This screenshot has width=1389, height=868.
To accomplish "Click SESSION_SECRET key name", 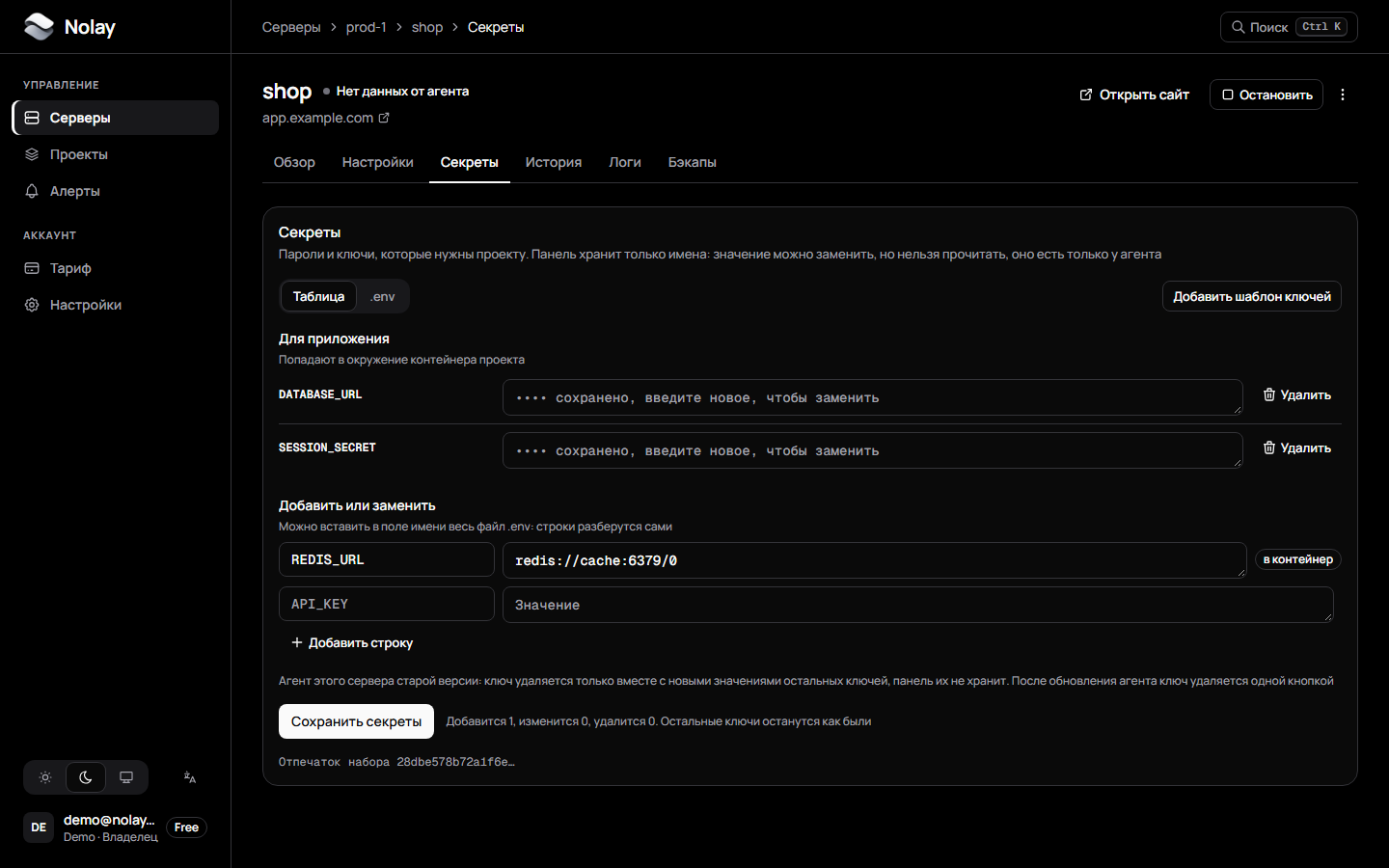I will point(327,448).
